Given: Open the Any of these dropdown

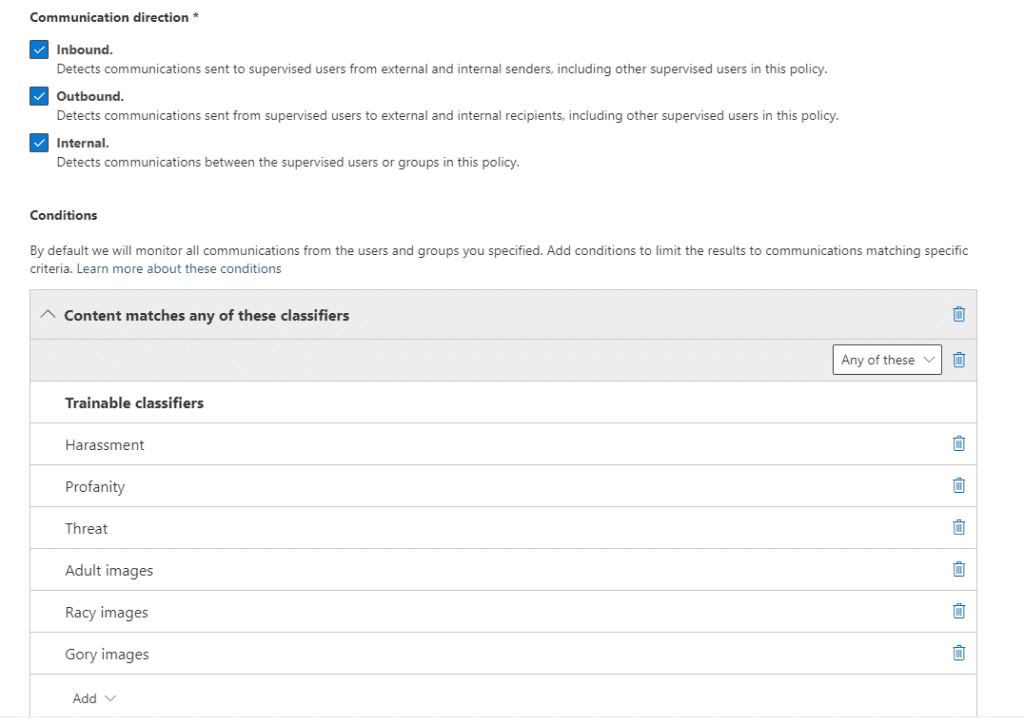Looking at the screenshot, I should pyautogui.click(x=887, y=360).
